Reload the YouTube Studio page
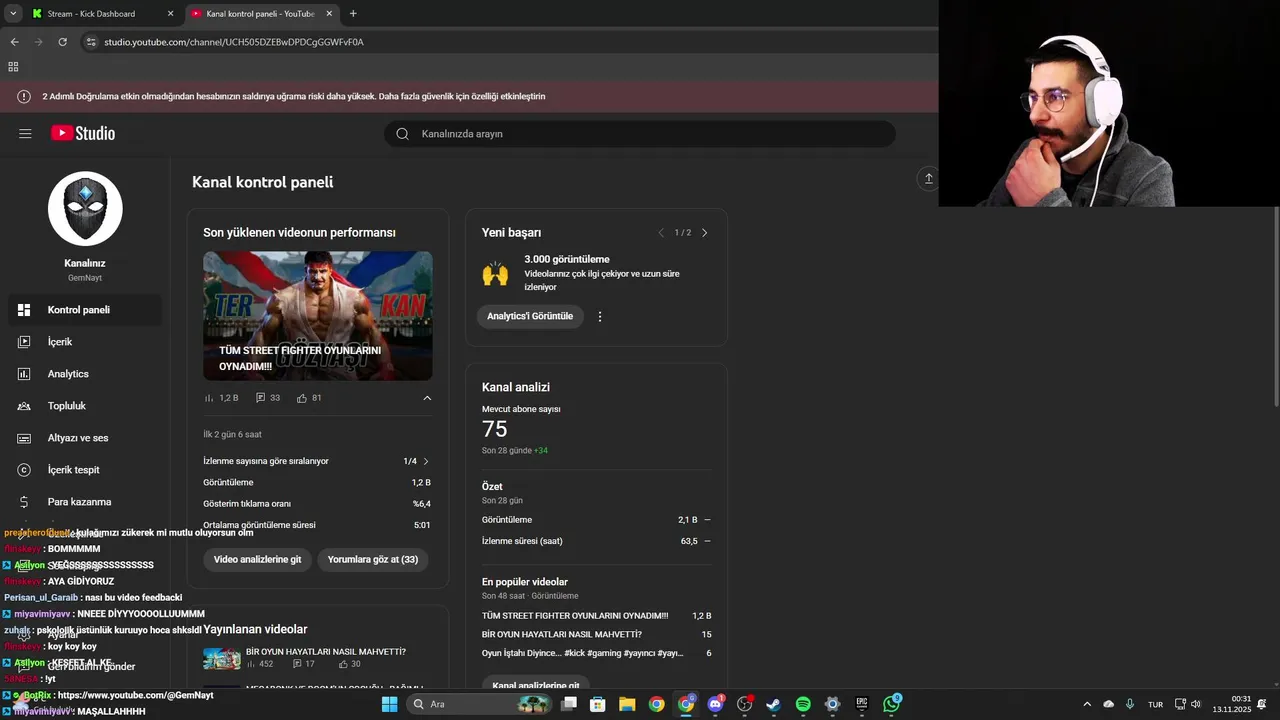 [62, 42]
